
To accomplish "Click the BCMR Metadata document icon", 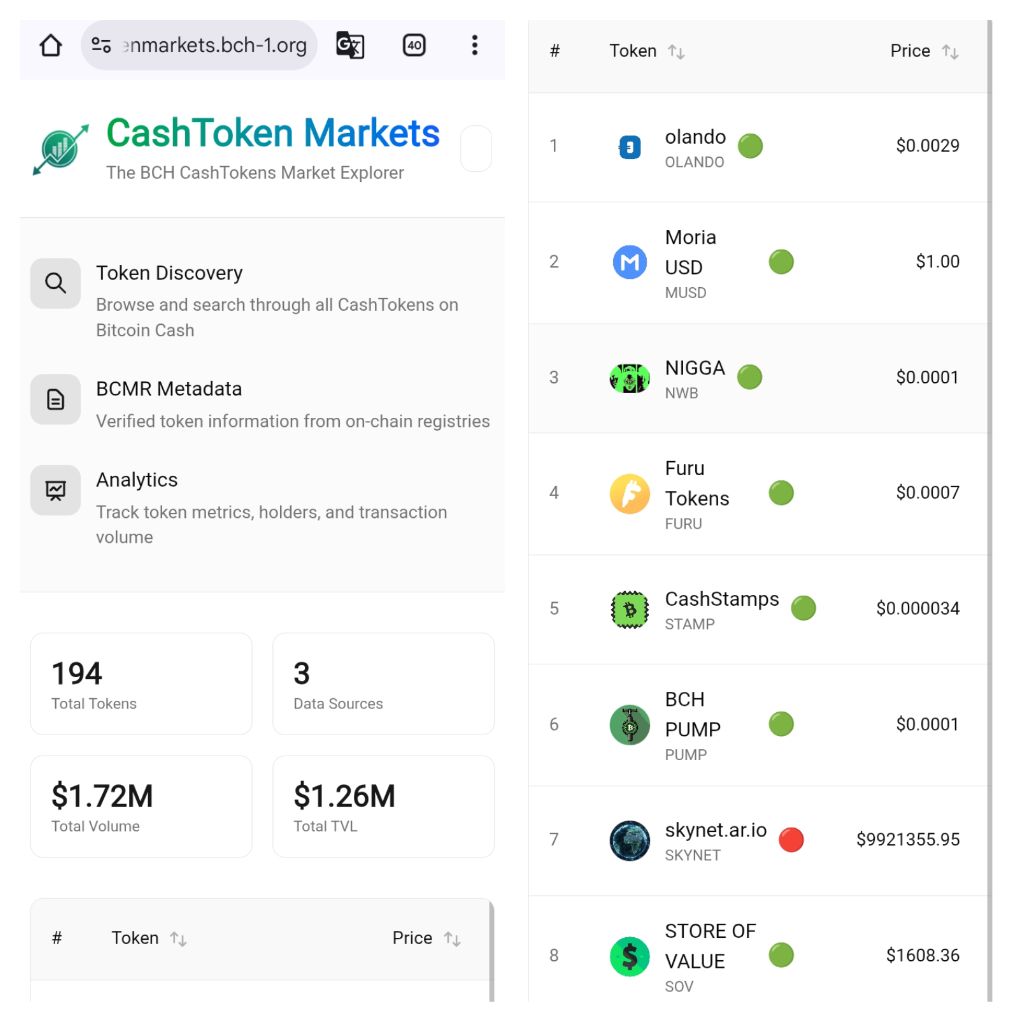I will pos(56,400).
